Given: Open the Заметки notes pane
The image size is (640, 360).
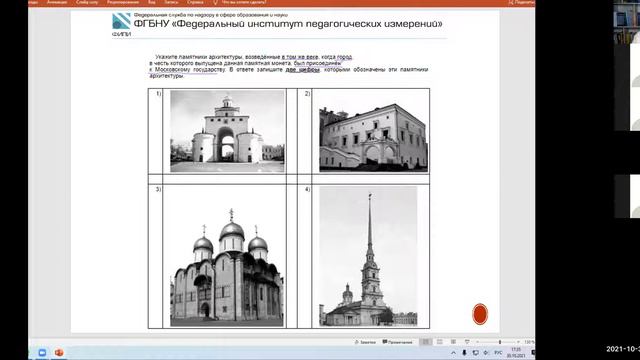Looking at the screenshot, I should [365, 342].
